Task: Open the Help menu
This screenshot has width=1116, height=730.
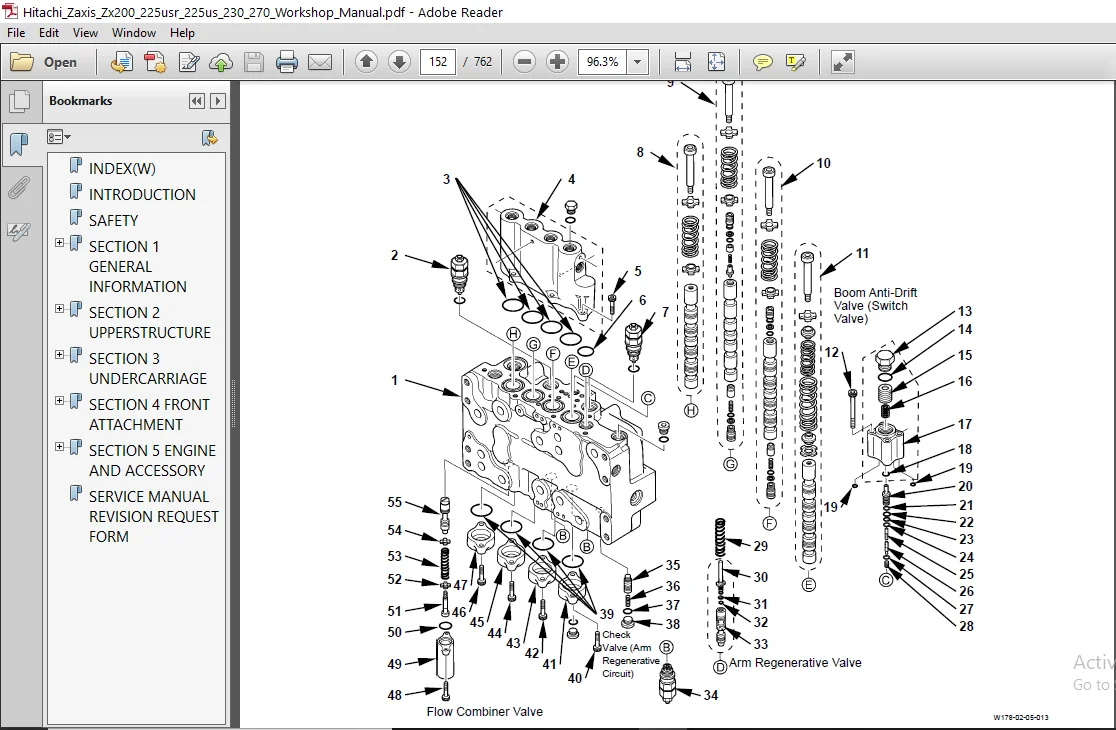Action: click(x=182, y=33)
